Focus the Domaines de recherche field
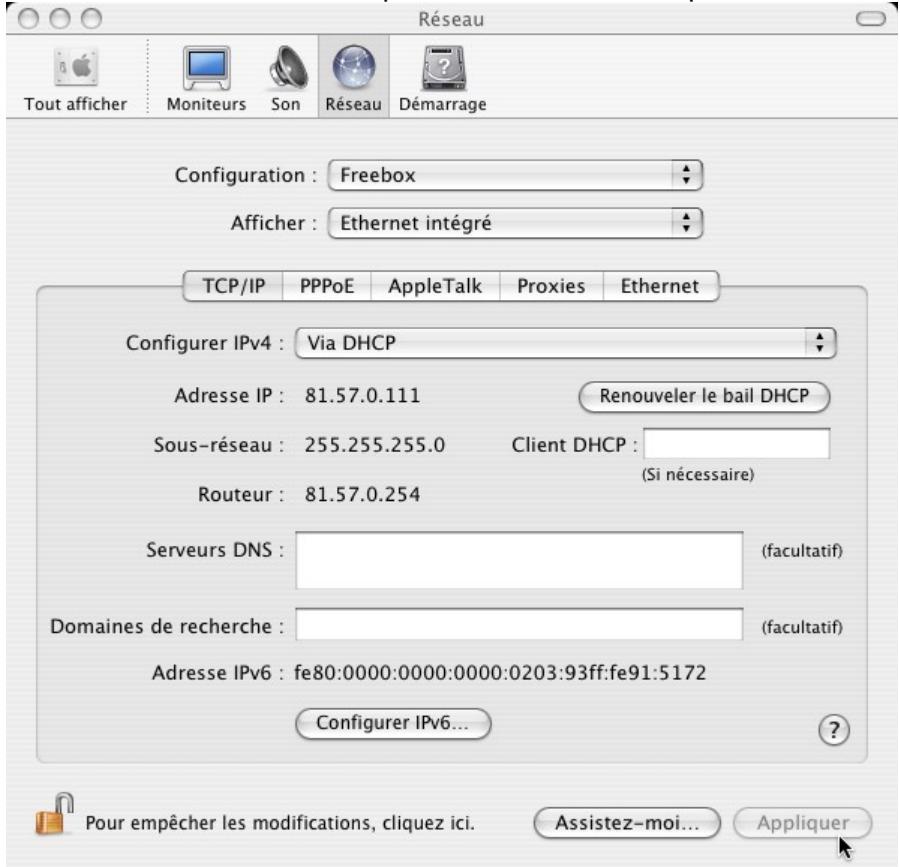900x867 pixels. coord(519,624)
